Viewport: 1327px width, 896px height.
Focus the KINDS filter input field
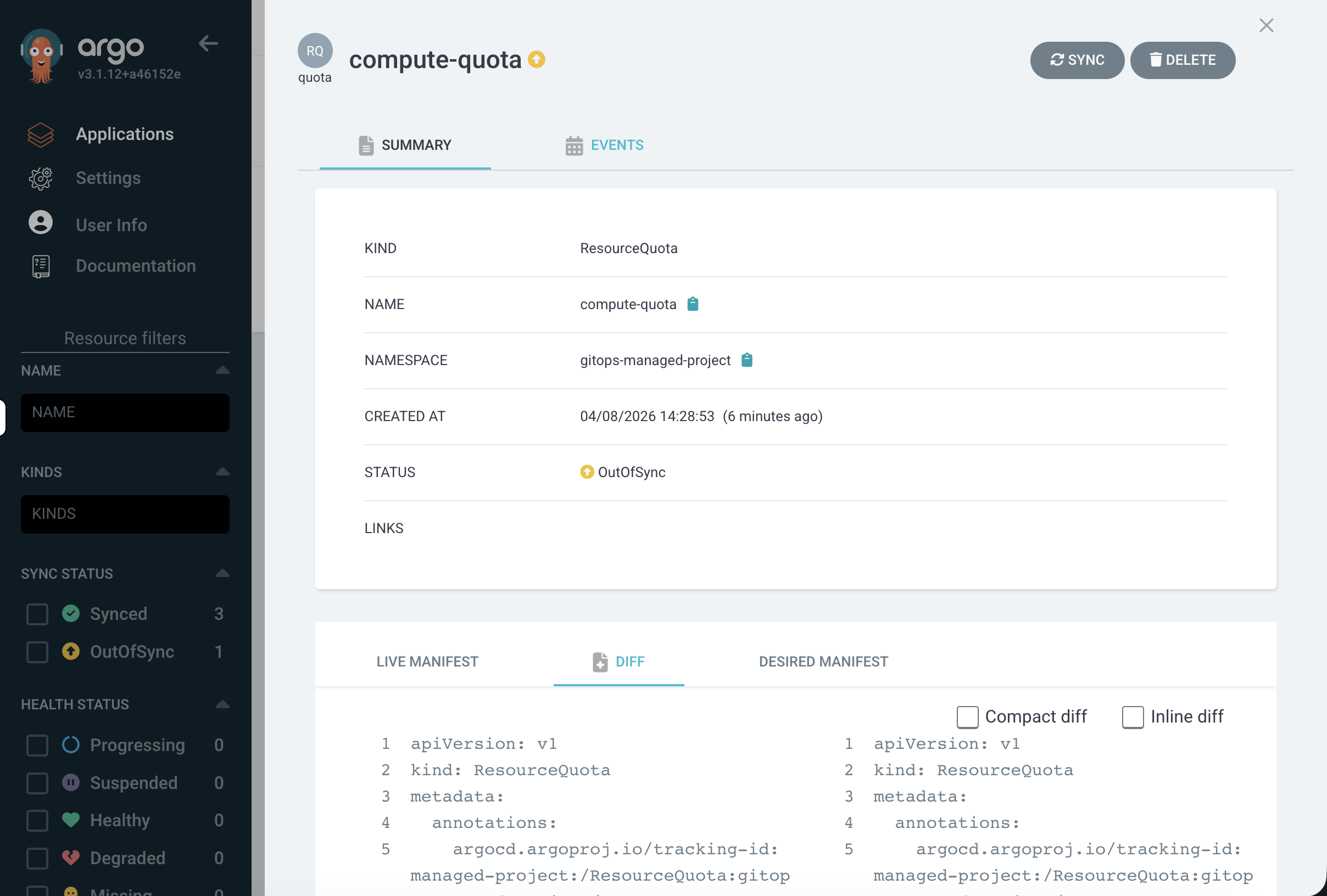click(x=125, y=514)
